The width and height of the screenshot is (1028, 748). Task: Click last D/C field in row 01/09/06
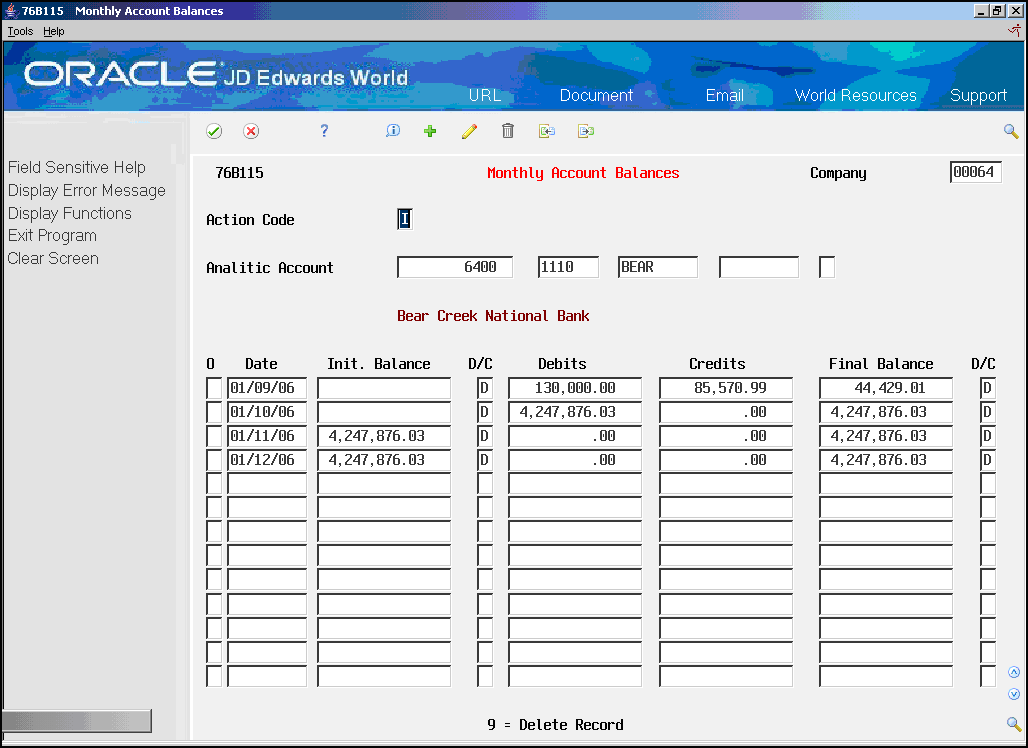point(988,388)
